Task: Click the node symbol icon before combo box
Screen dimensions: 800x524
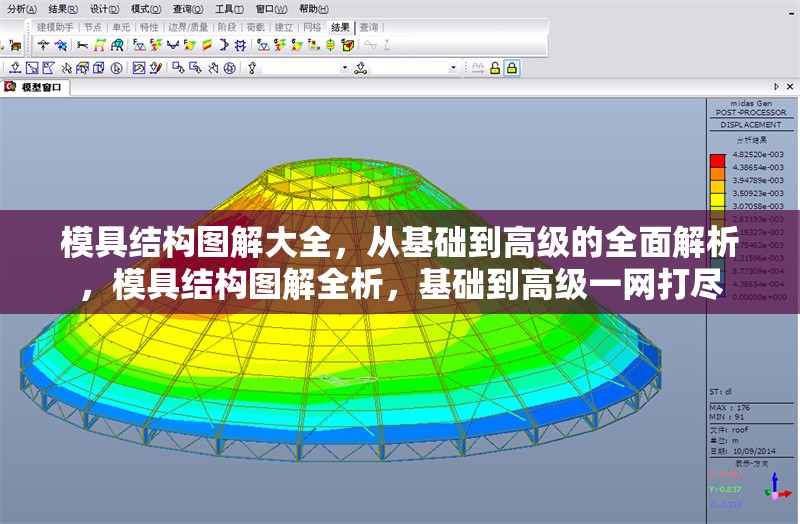Action: (253, 68)
